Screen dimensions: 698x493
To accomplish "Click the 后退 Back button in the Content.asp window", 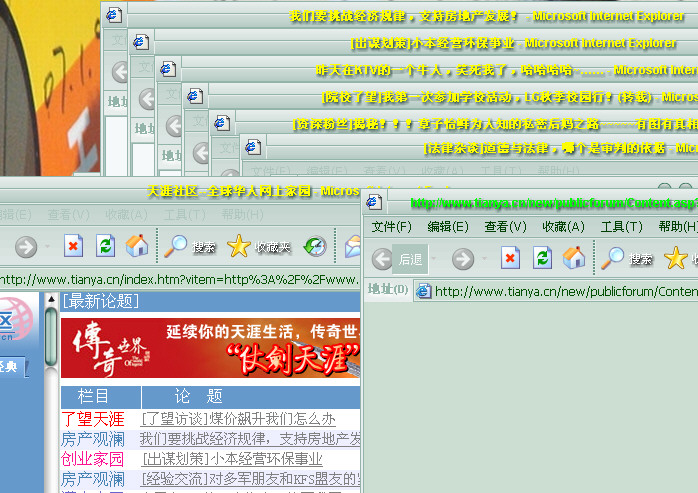I will tap(400, 259).
